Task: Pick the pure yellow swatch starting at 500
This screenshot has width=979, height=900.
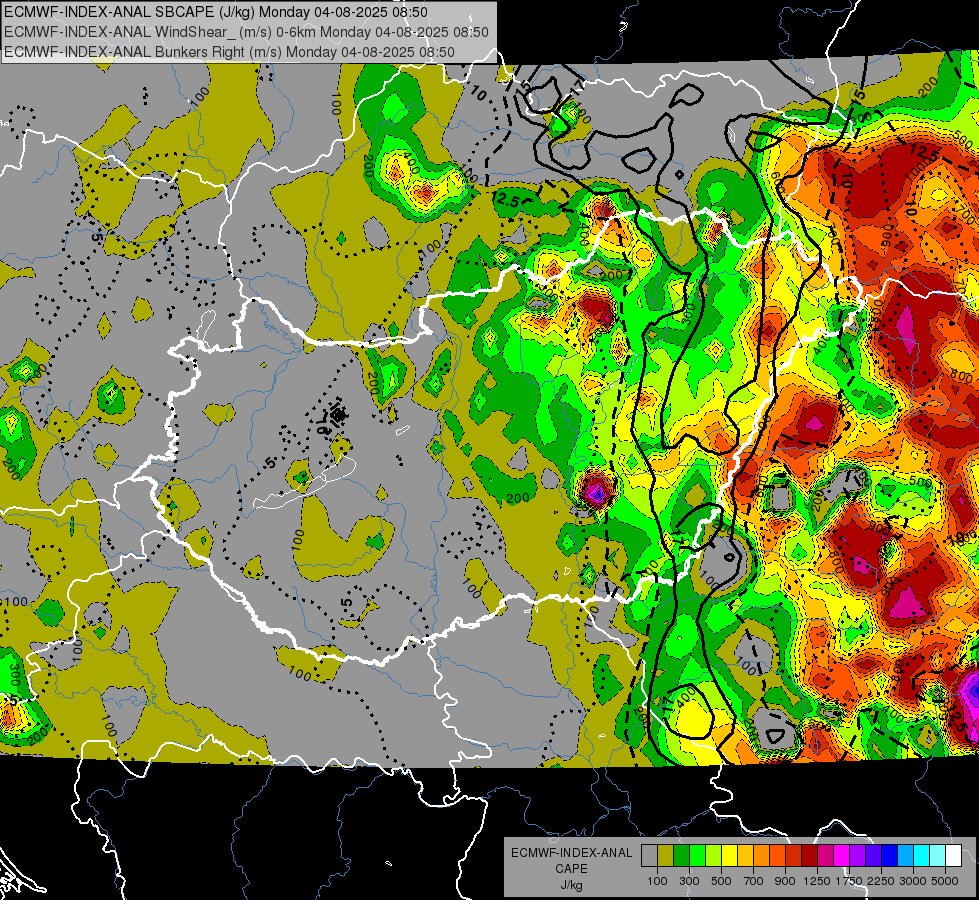Action: 729,856
